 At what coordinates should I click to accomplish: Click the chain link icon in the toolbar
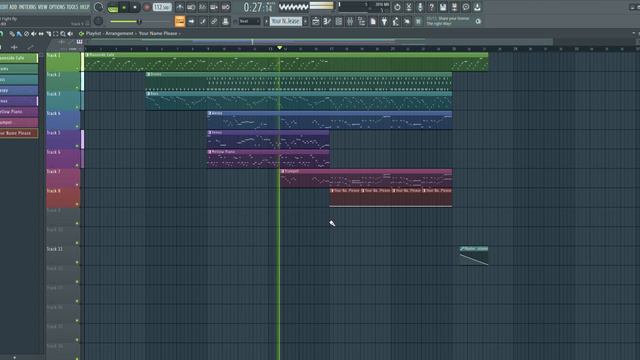click(214, 21)
